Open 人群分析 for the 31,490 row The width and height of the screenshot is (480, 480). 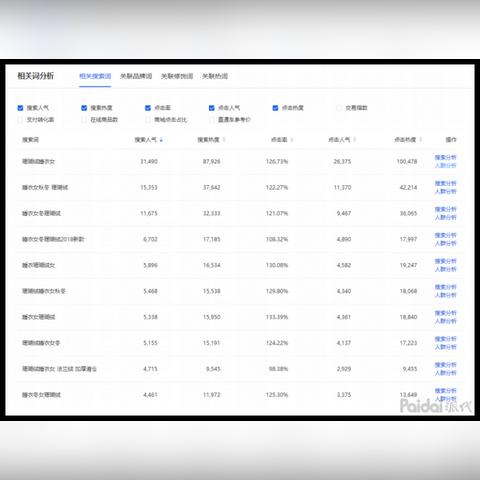click(x=445, y=165)
